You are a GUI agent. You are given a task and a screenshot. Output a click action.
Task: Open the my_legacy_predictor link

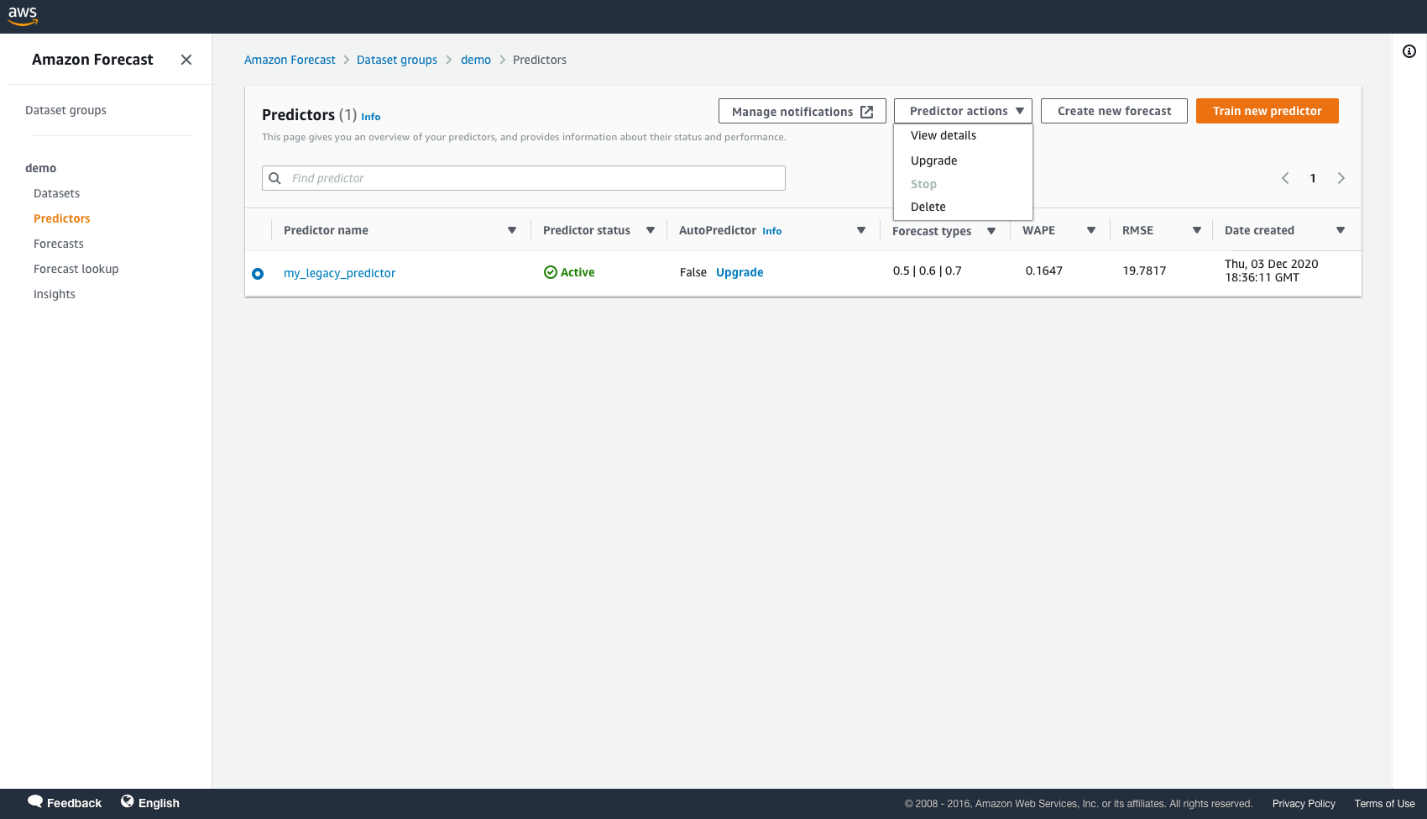339,273
